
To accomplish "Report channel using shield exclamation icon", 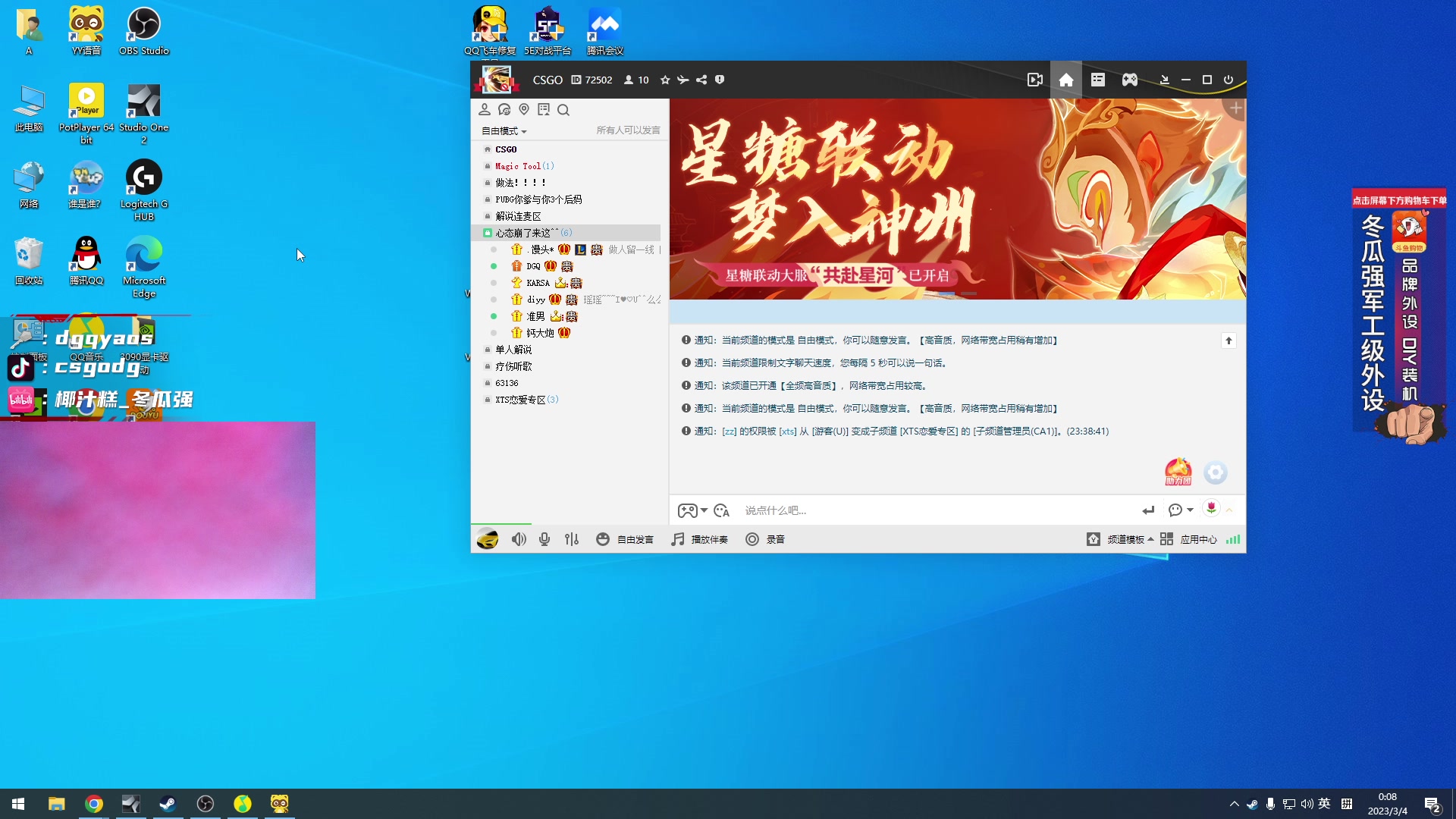I will [720, 80].
